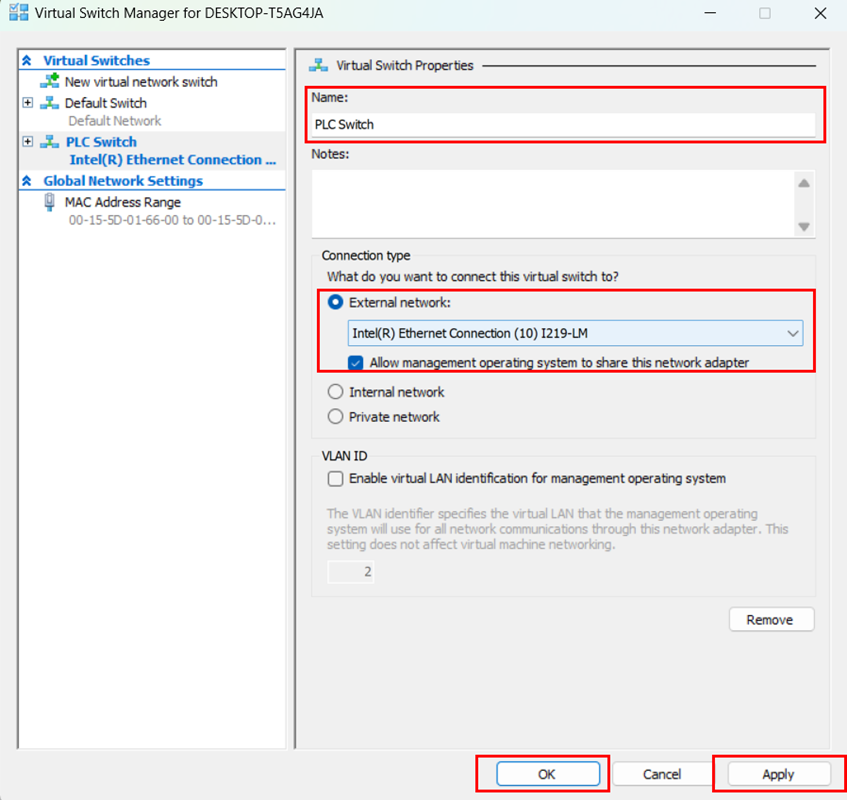Click the Remove button
The width and height of the screenshot is (847, 800).
pos(771,619)
